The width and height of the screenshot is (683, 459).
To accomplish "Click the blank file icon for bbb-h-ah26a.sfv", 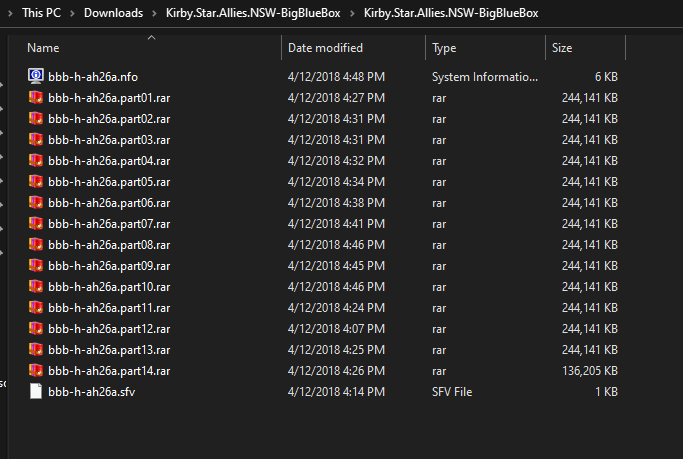I will [36, 391].
